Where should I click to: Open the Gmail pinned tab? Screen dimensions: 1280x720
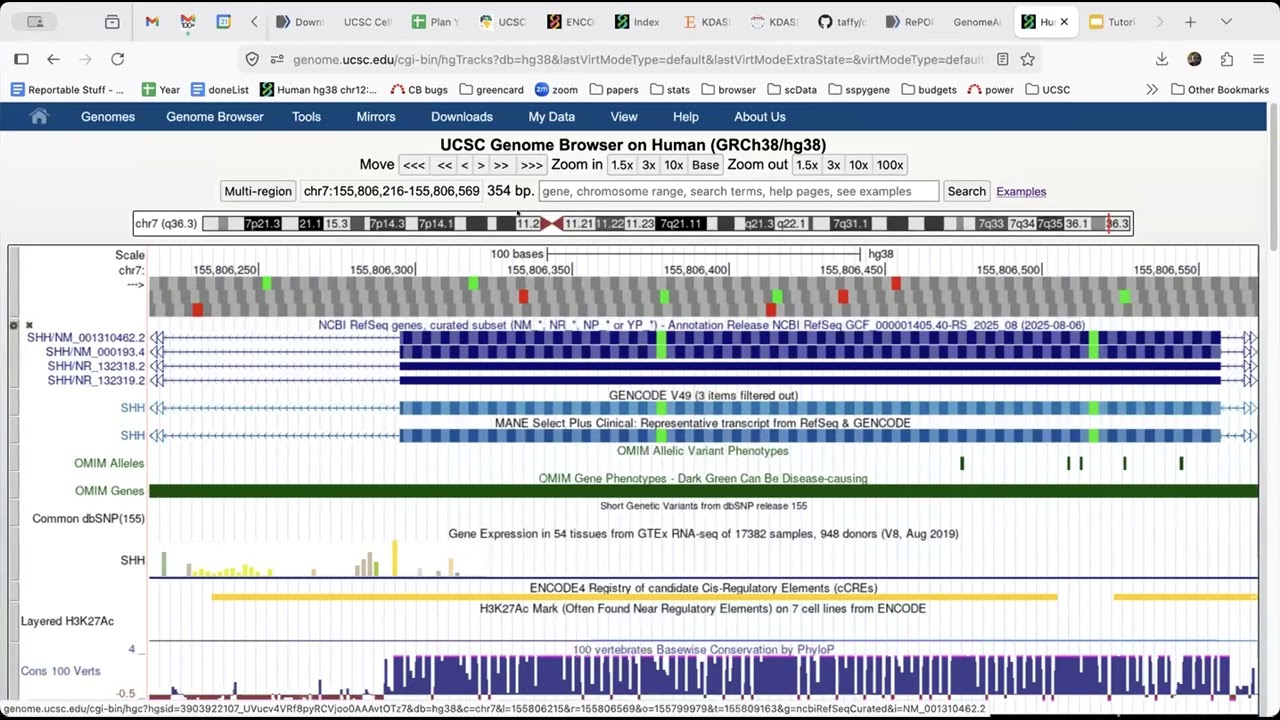tap(152, 21)
